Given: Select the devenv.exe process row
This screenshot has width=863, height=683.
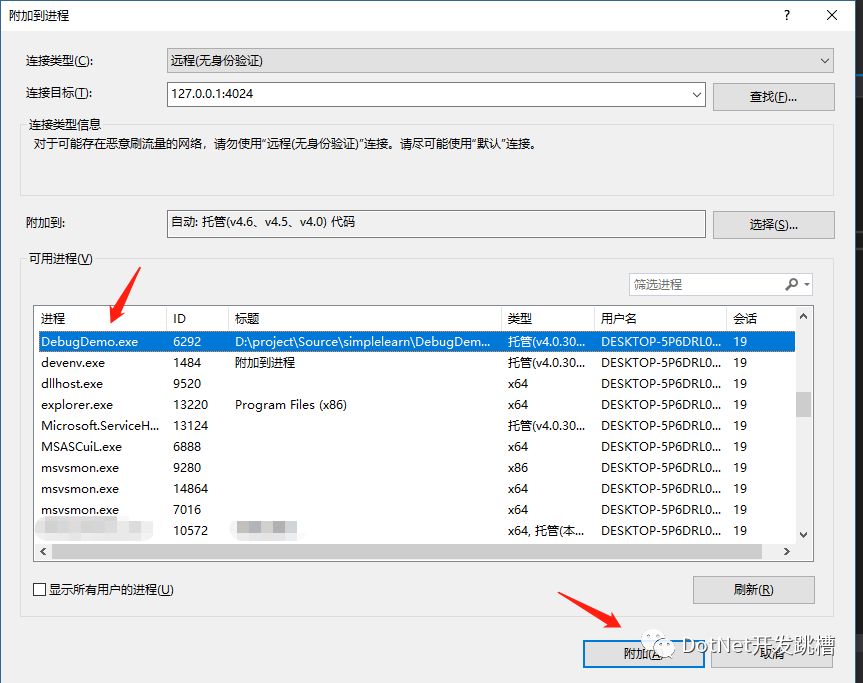Looking at the screenshot, I should [417, 363].
